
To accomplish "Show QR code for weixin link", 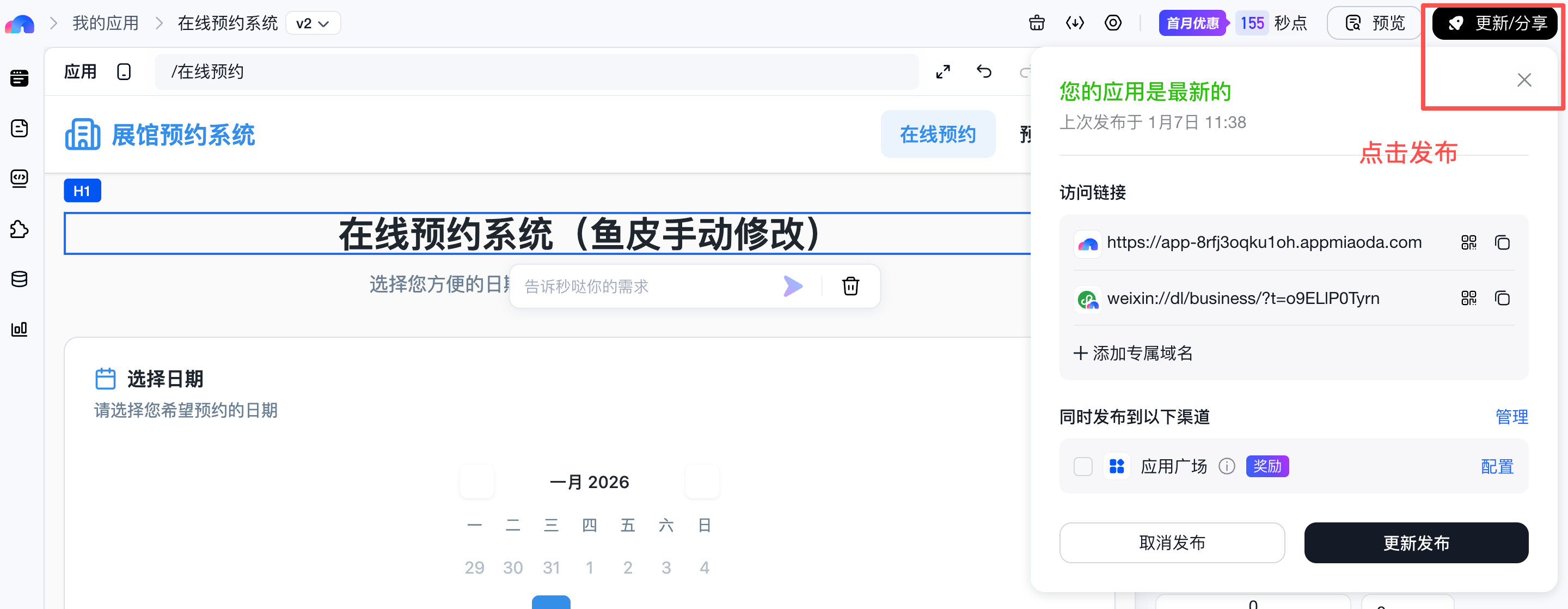I will tap(1468, 299).
